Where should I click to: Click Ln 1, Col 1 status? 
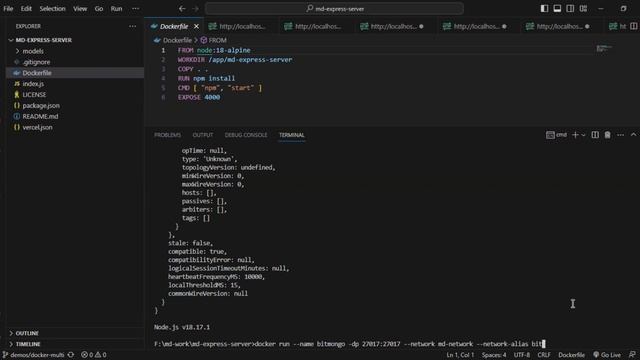click(x=460, y=355)
